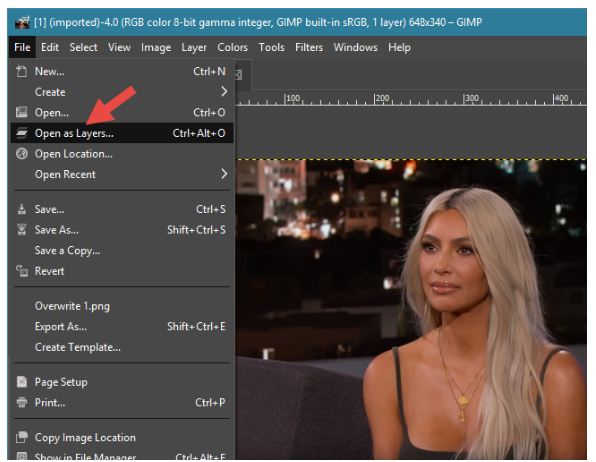Expand the Open Recent submenu arrow
Screen dimensions: 596x462
click(224, 174)
